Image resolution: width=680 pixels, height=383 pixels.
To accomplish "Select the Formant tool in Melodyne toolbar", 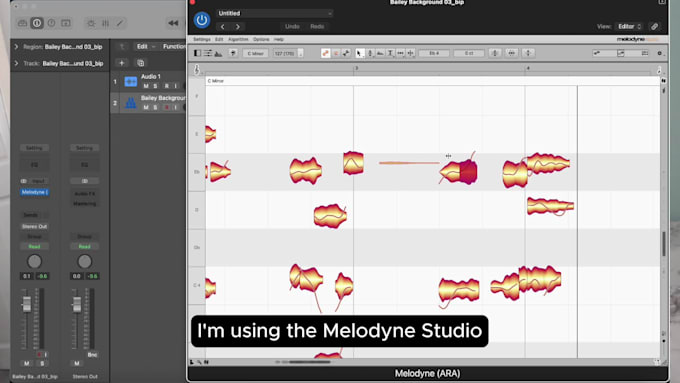I will [380, 53].
